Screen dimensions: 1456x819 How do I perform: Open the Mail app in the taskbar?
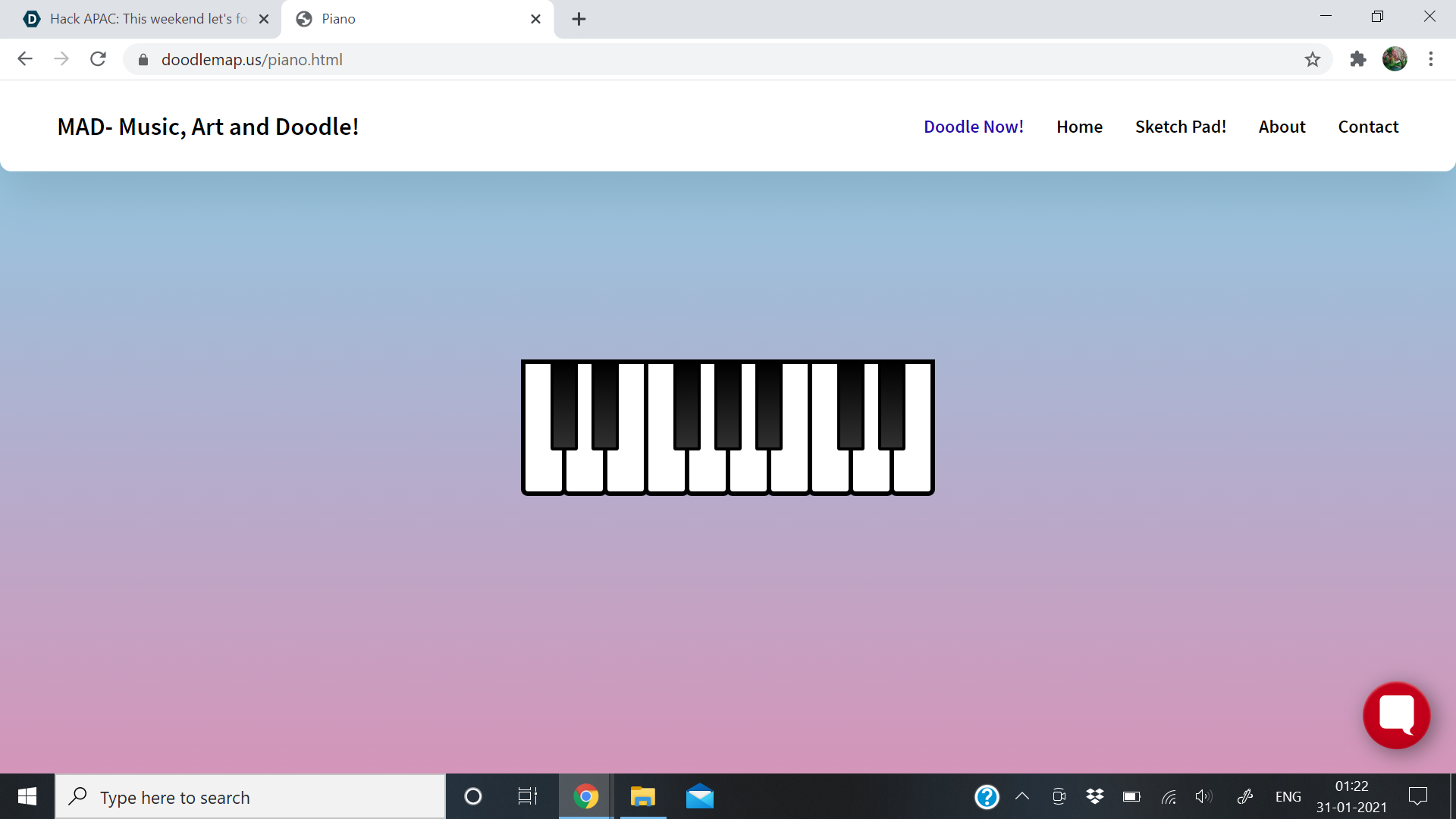699,797
